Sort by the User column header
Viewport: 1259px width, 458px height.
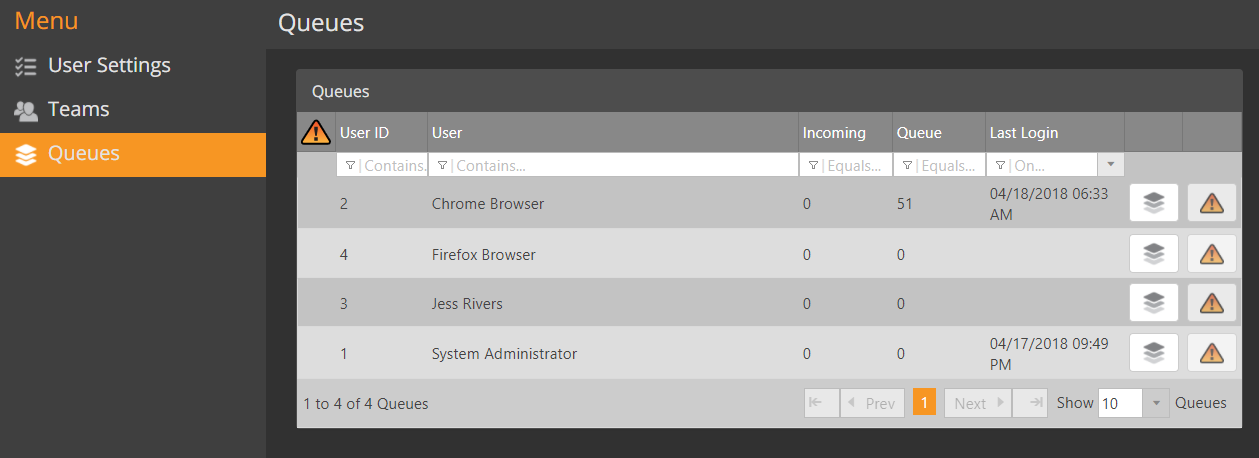[447, 132]
